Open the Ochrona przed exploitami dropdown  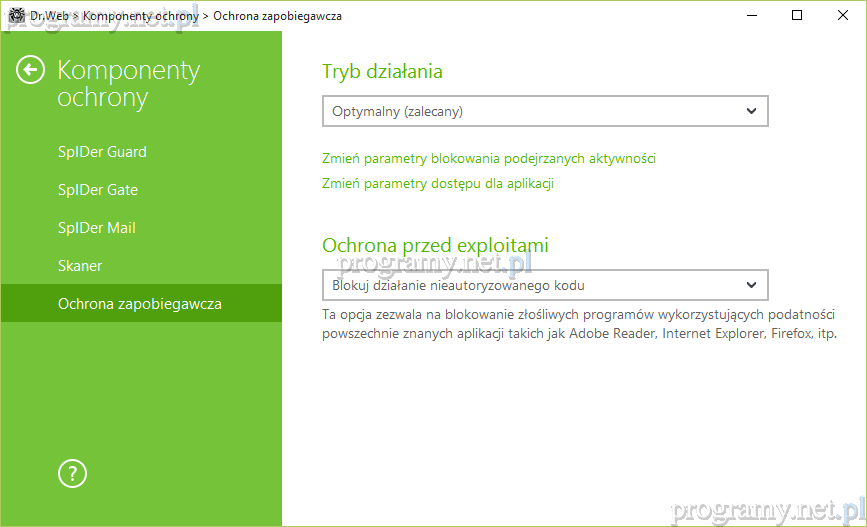click(545, 285)
